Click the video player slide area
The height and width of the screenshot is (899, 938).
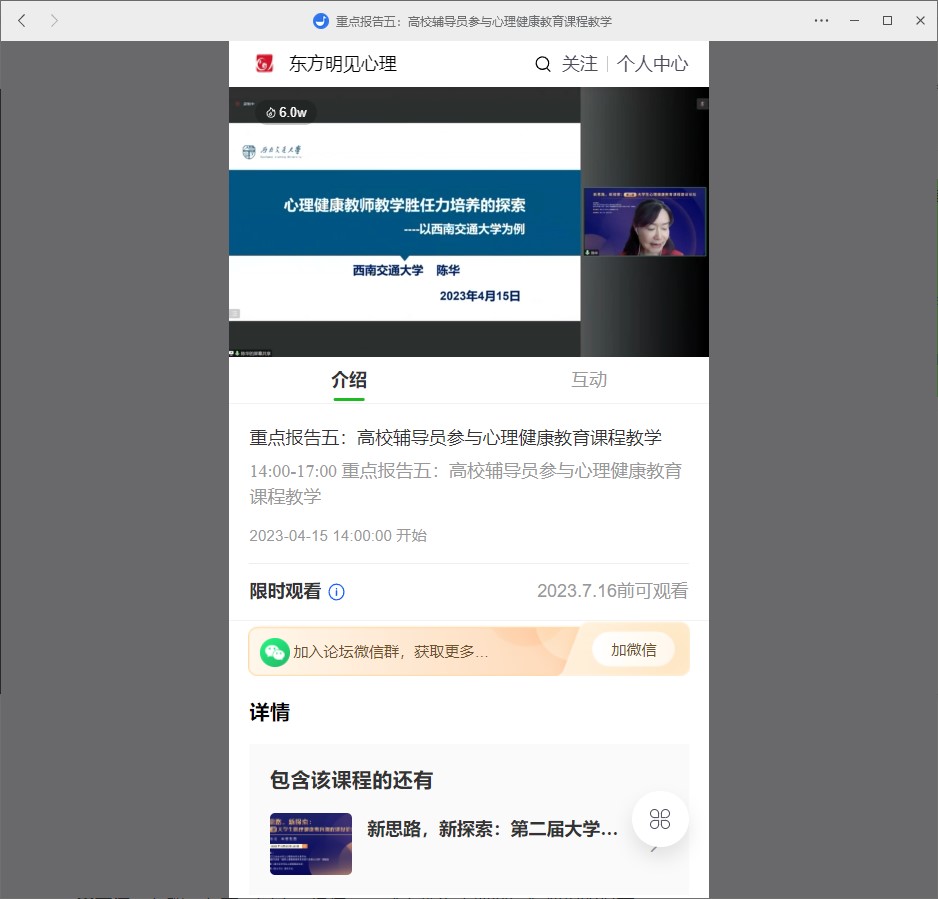coord(404,222)
